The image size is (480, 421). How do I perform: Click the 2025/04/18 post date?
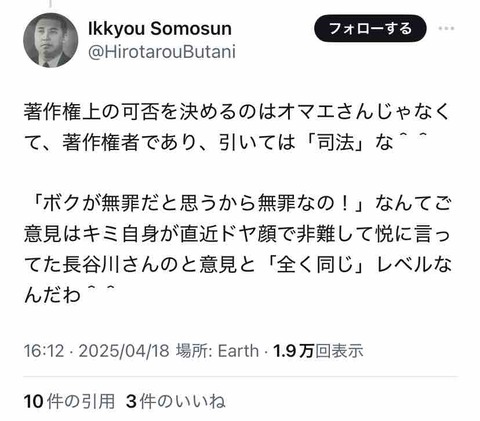(124, 351)
